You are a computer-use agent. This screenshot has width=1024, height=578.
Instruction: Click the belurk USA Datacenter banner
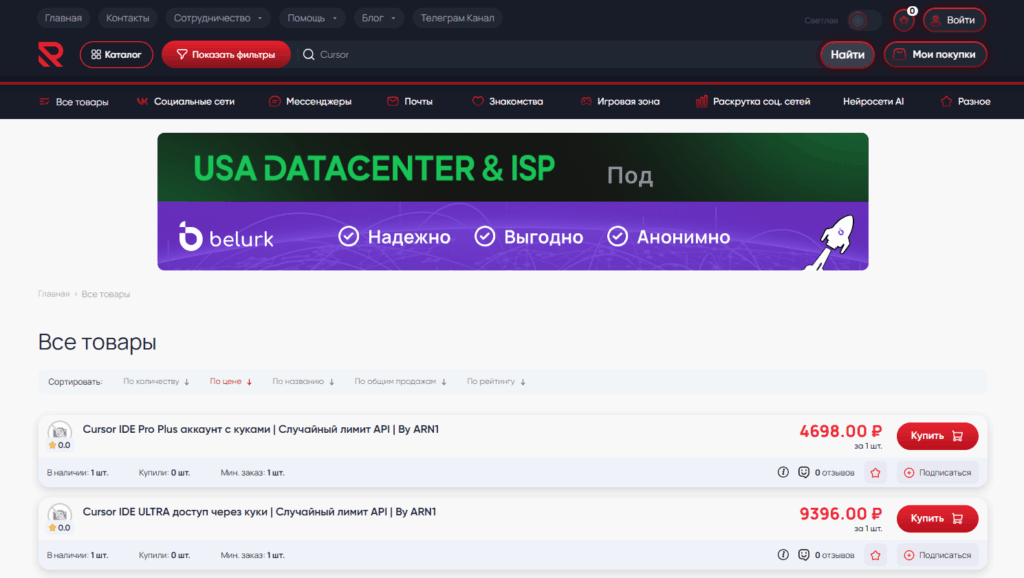513,202
